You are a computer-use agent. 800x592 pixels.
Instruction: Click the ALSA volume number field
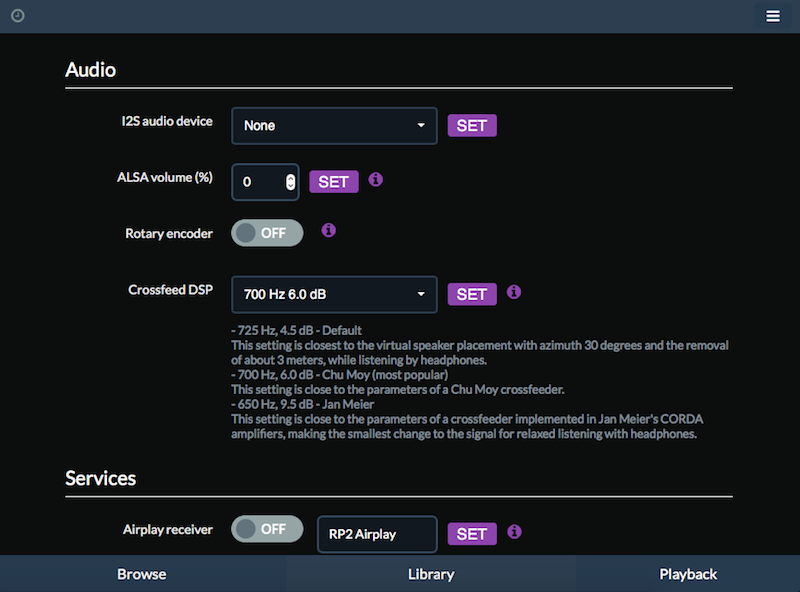click(x=265, y=182)
